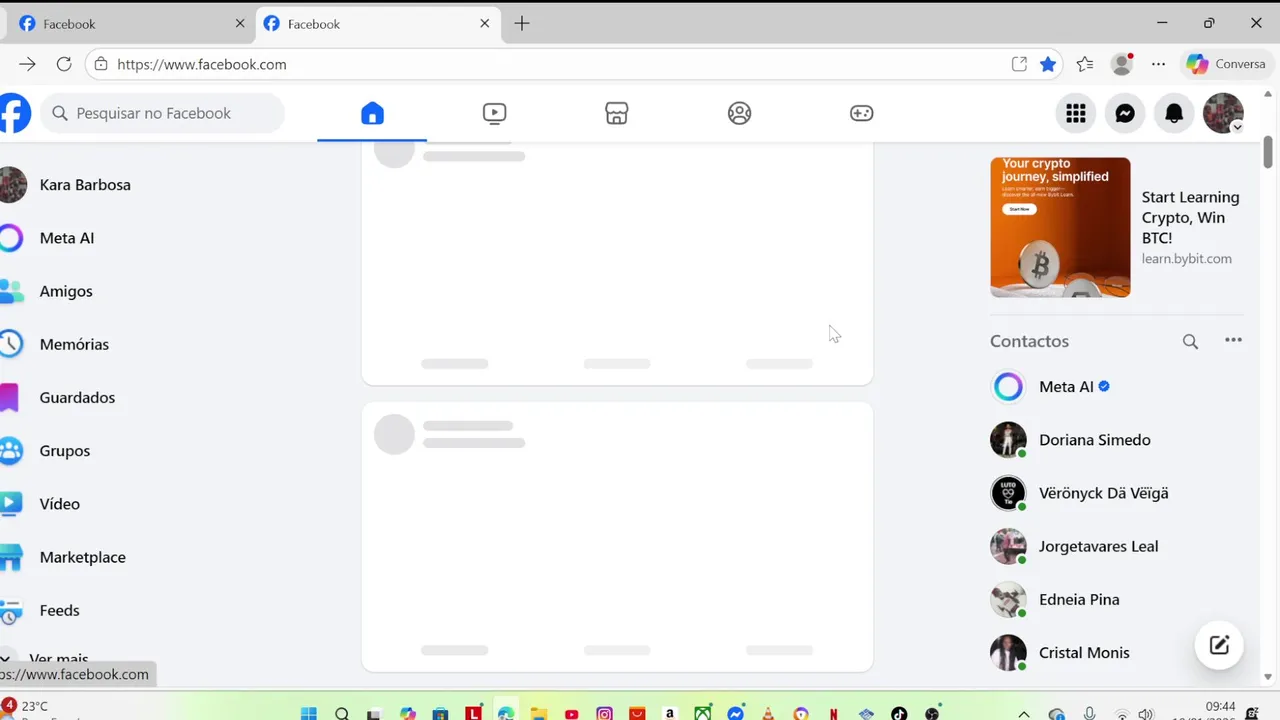This screenshot has height=720, width=1280.
Task: Go to the Facebook Home tab
Action: coord(372,113)
